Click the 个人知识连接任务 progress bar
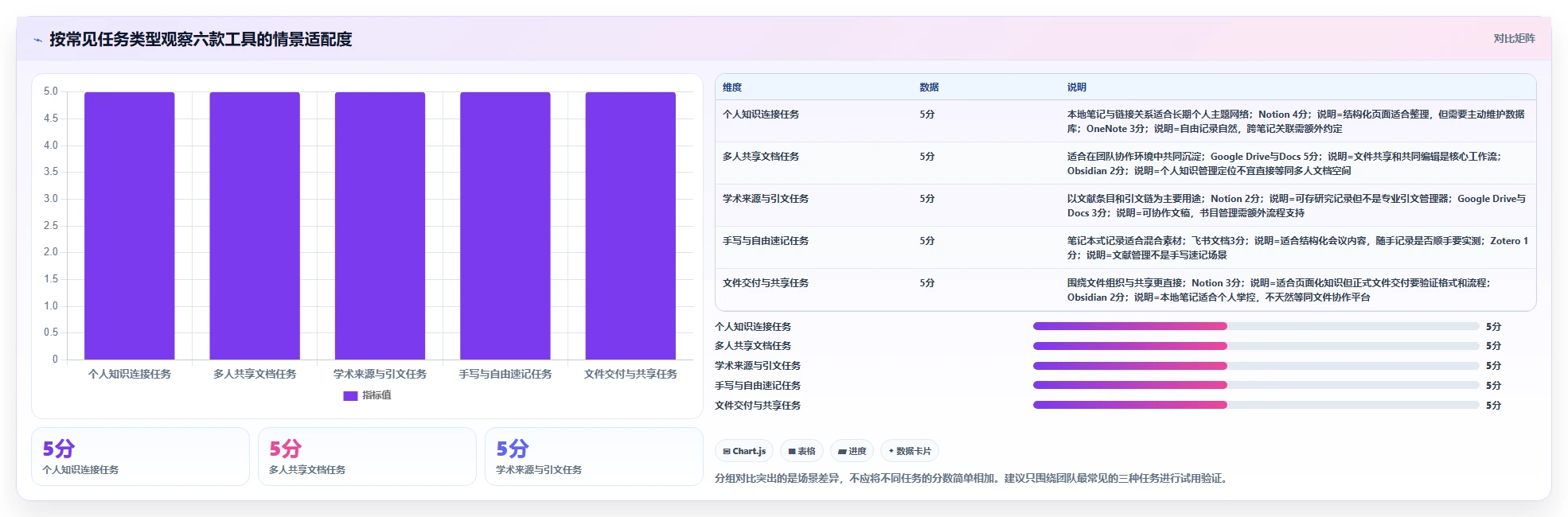 pos(1256,326)
